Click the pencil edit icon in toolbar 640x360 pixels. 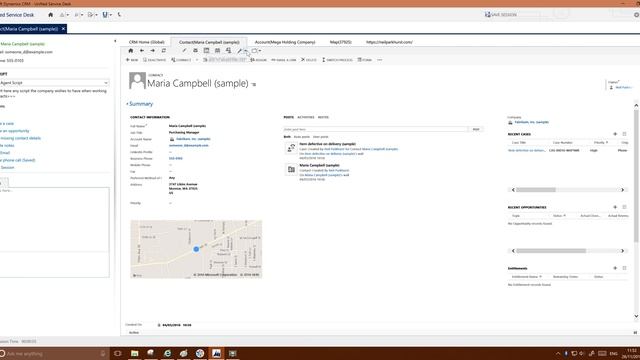tap(184, 51)
